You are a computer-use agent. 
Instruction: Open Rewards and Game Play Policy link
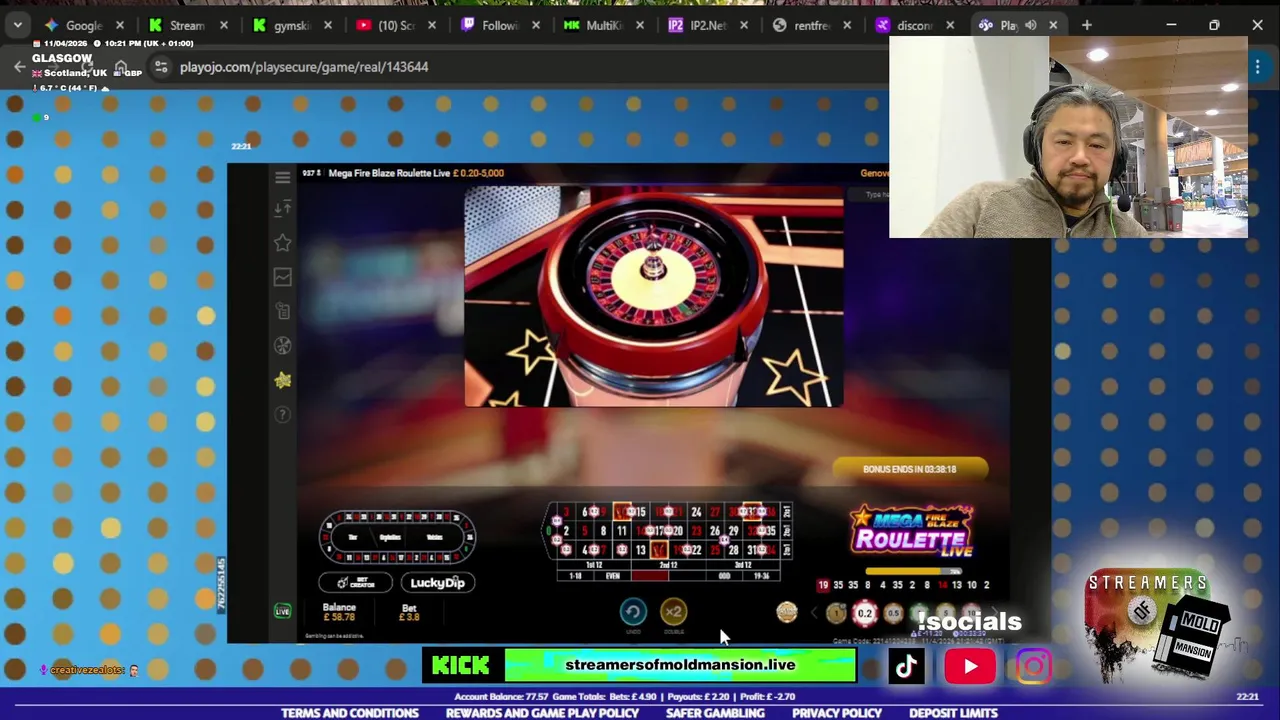point(542,713)
